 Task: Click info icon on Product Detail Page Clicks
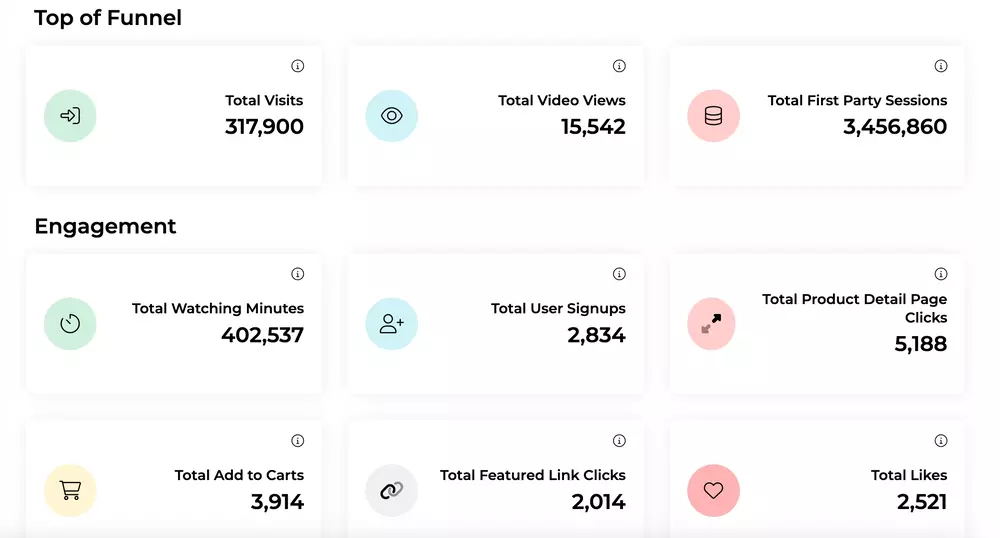coord(941,274)
